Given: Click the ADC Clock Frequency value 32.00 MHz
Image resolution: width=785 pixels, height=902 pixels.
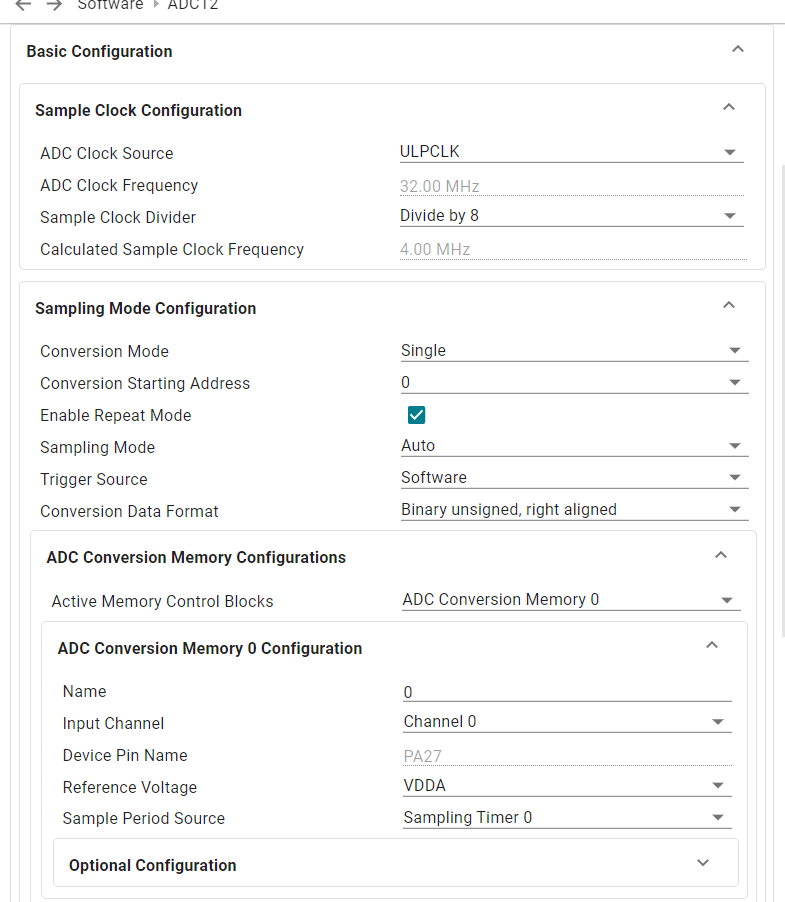Looking at the screenshot, I should point(572,186).
